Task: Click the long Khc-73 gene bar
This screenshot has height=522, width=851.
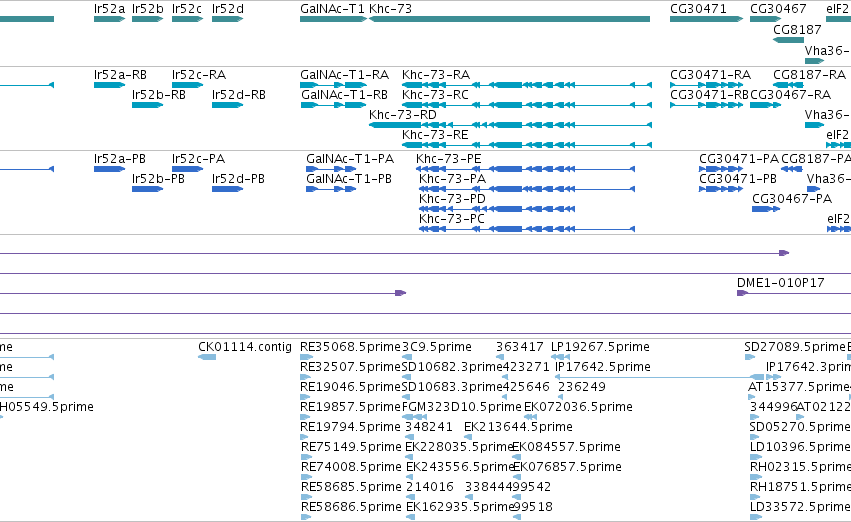Action: 510,19
